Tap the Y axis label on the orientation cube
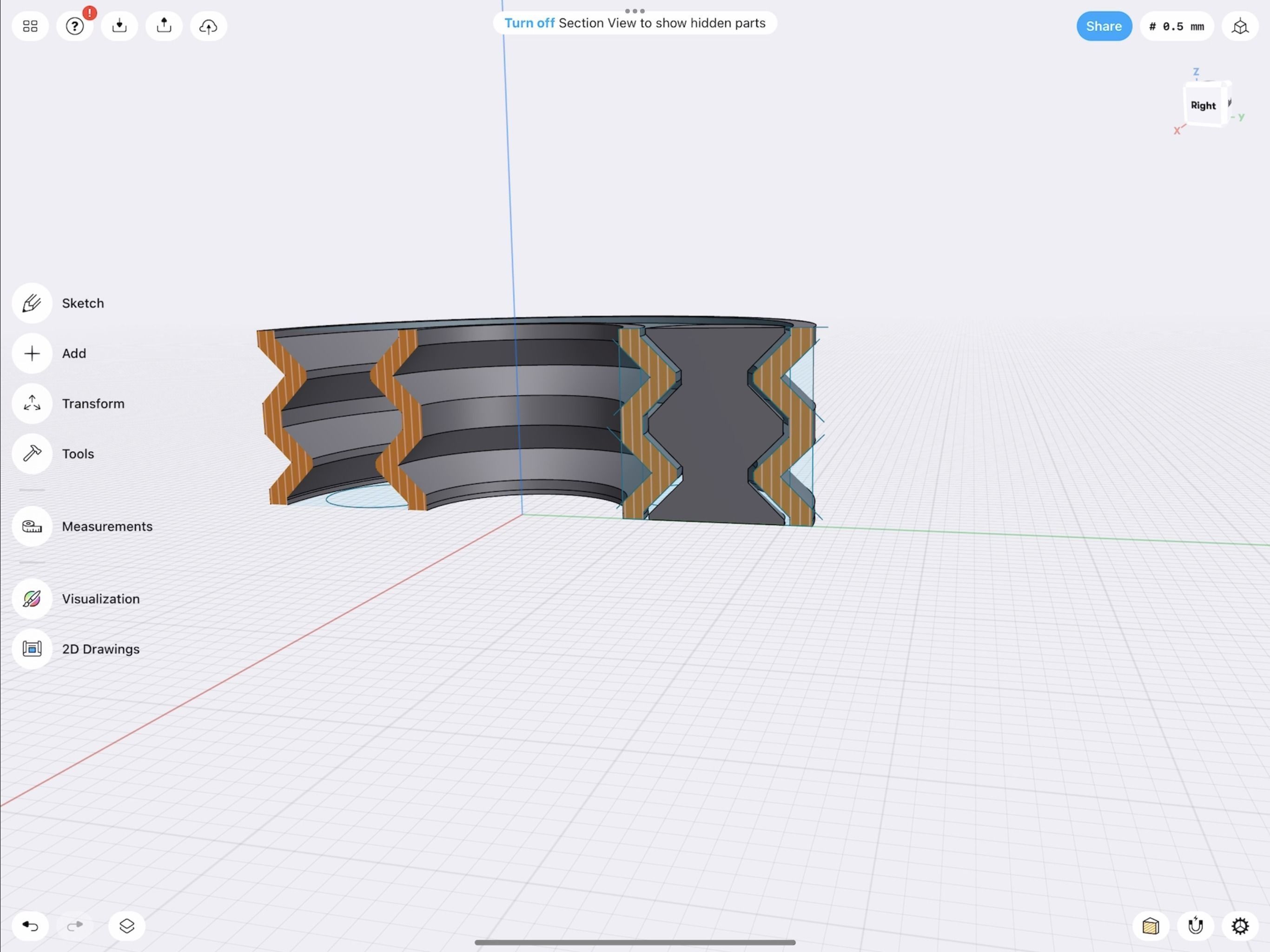The width and height of the screenshot is (1270, 952). [x=1241, y=117]
